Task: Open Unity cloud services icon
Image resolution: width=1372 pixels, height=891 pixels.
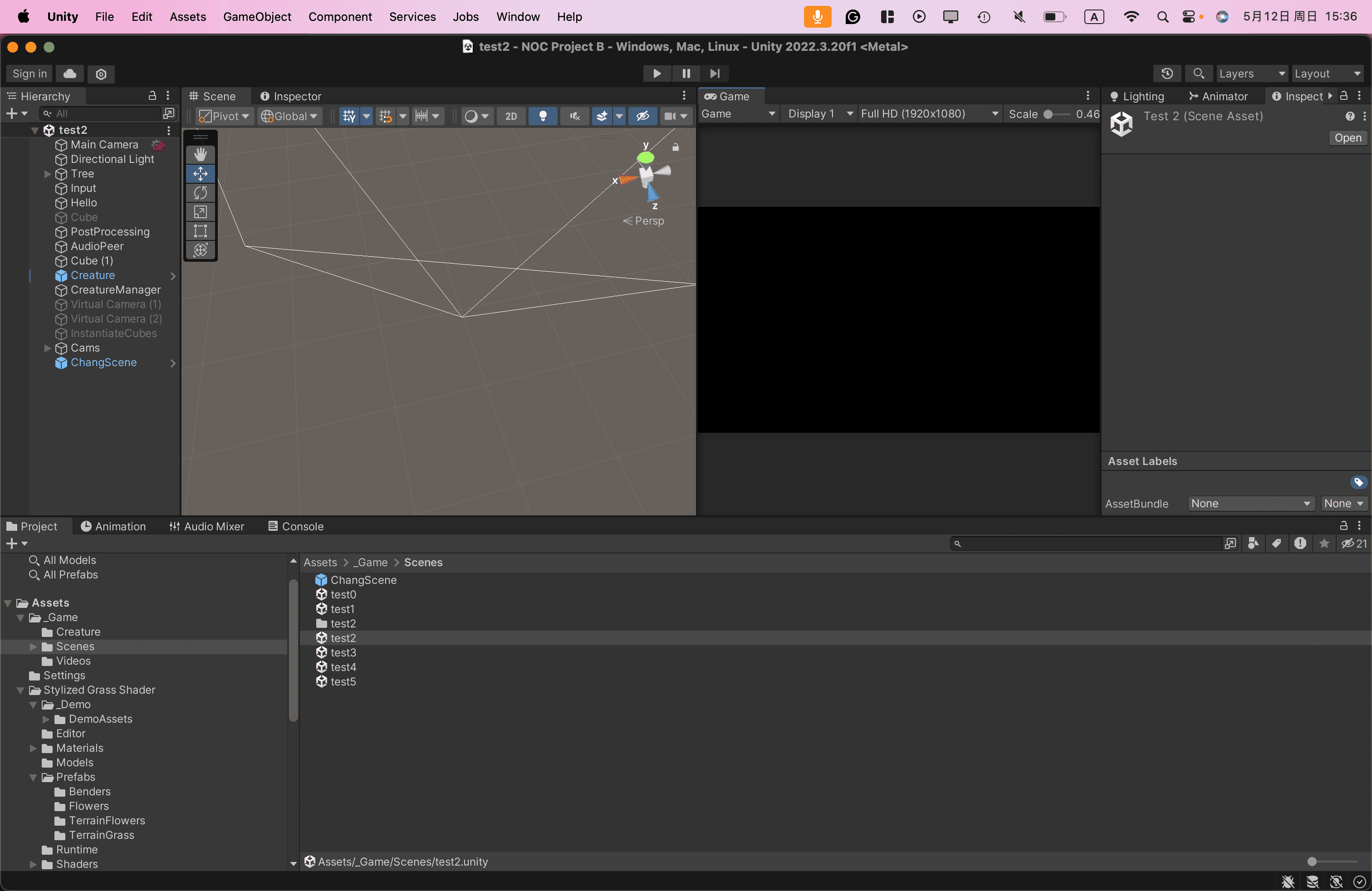Action: pos(70,74)
